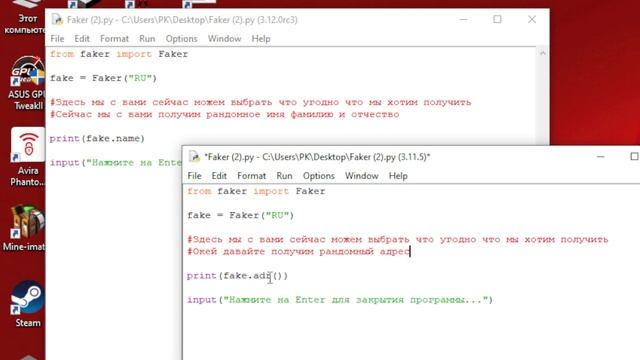Image resolution: width=640 pixels, height=360 pixels.
Task: Maximize the front Faker 3.11.5 window
Action: click(634, 157)
